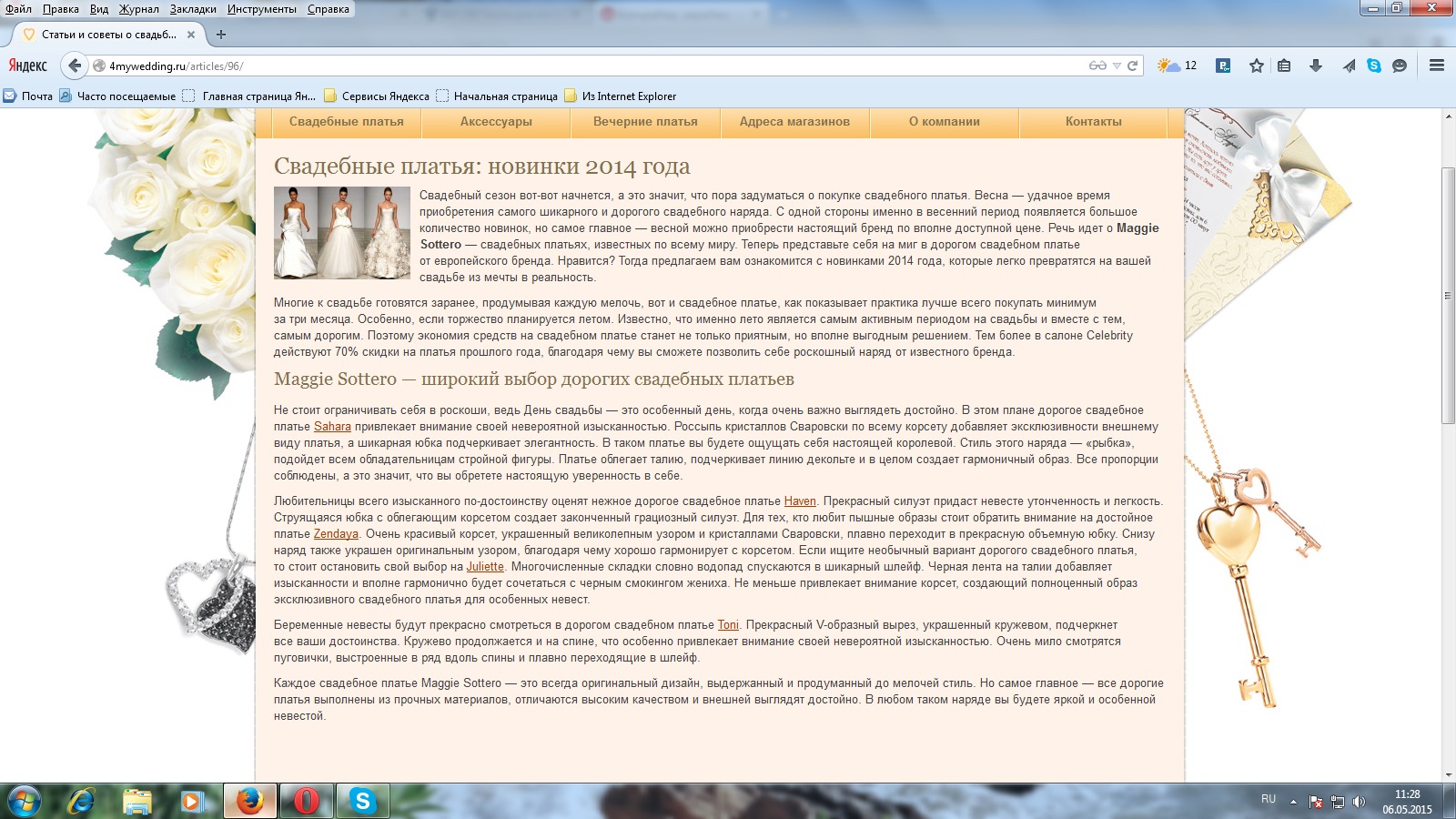1456x819 pixels.
Task: Open the Инструменты menu
Action: (262, 9)
